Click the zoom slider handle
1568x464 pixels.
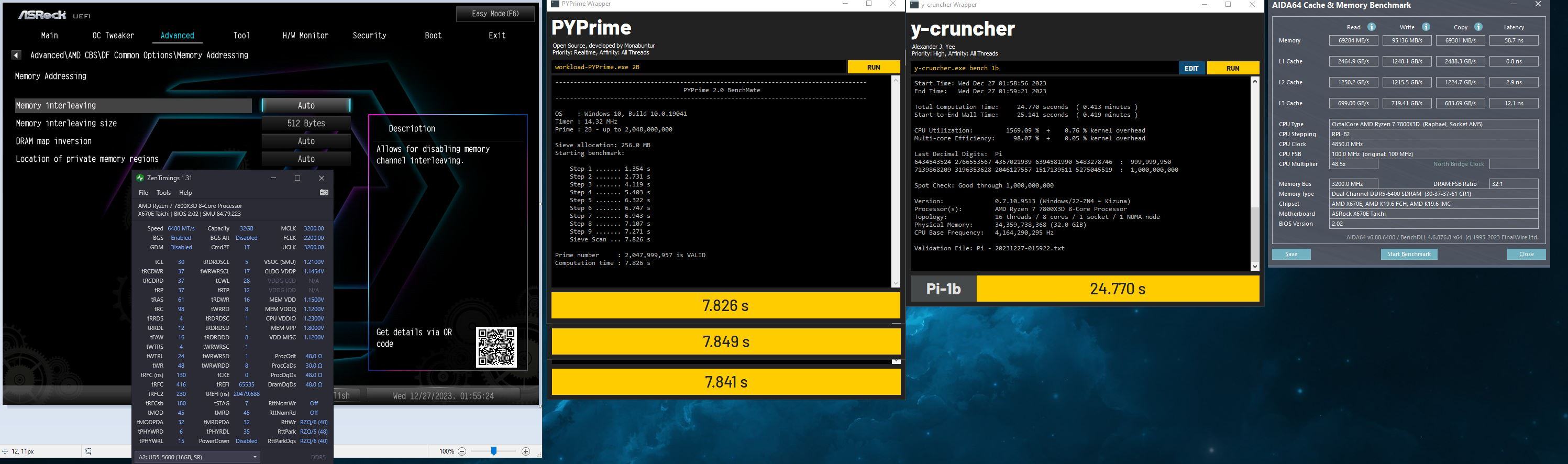pyautogui.click(x=494, y=451)
